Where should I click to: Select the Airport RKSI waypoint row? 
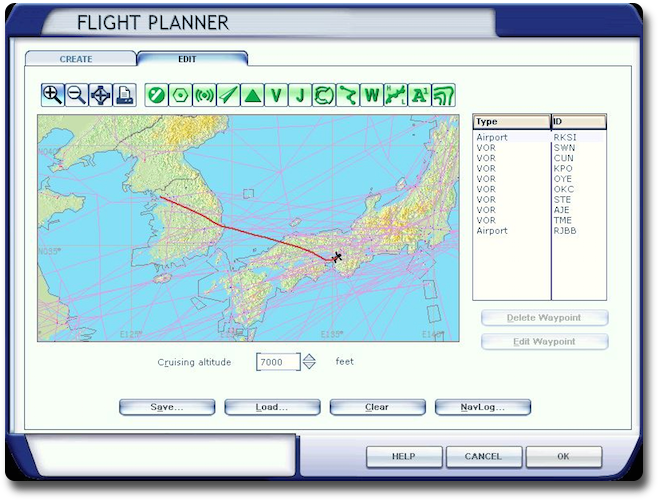point(539,137)
